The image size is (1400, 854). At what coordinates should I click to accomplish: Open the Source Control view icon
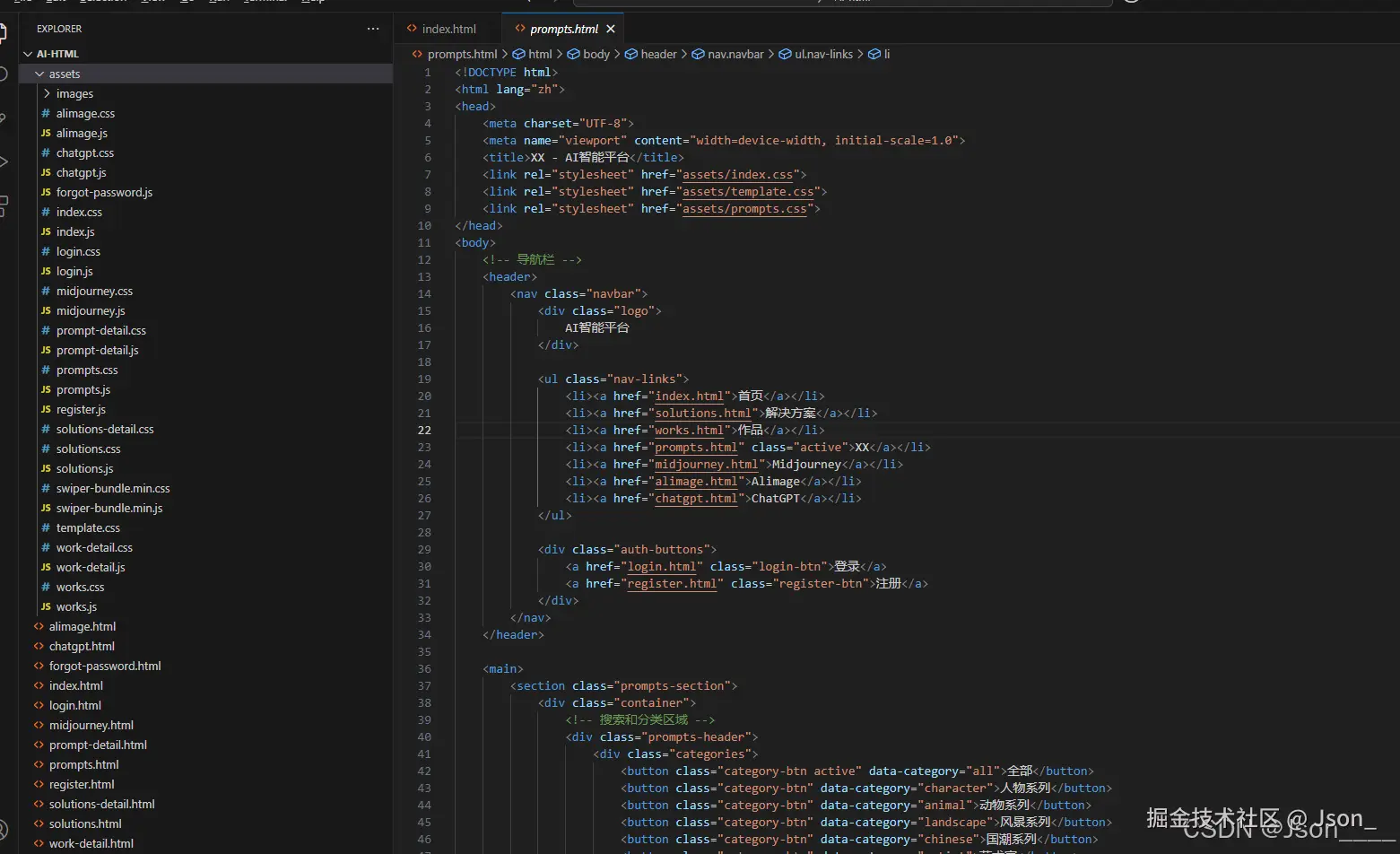pos(3,118)
